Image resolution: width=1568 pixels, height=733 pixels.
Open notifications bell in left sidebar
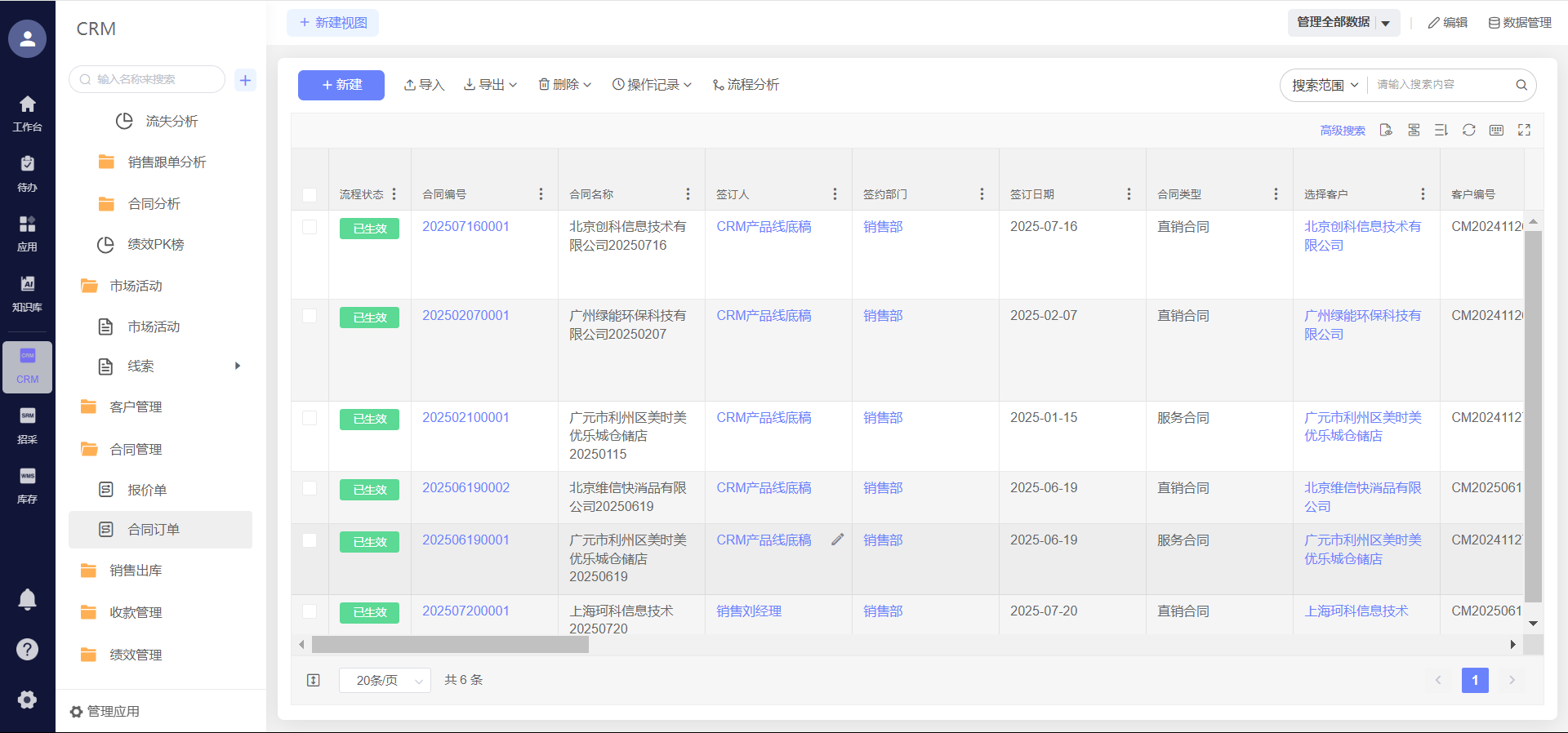[27, 600]
